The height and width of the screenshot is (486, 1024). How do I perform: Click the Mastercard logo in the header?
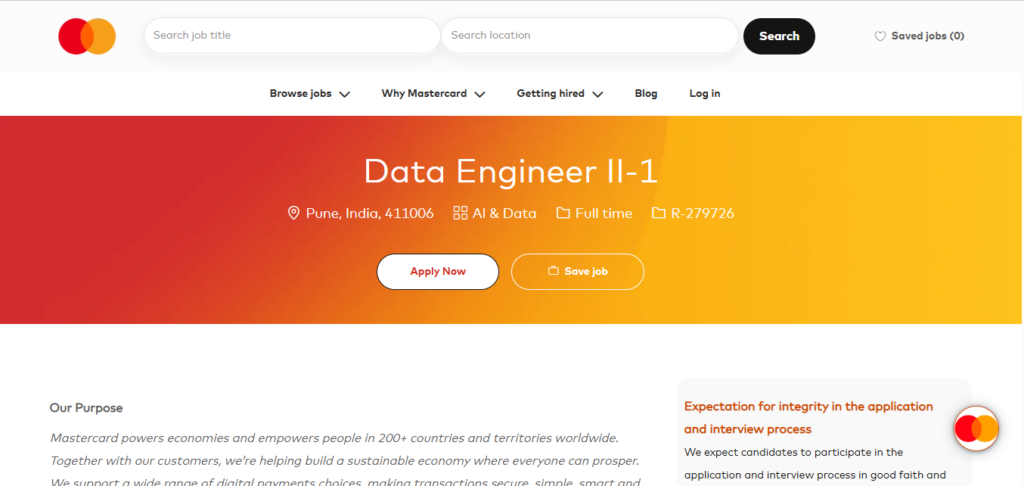point(87,36)
